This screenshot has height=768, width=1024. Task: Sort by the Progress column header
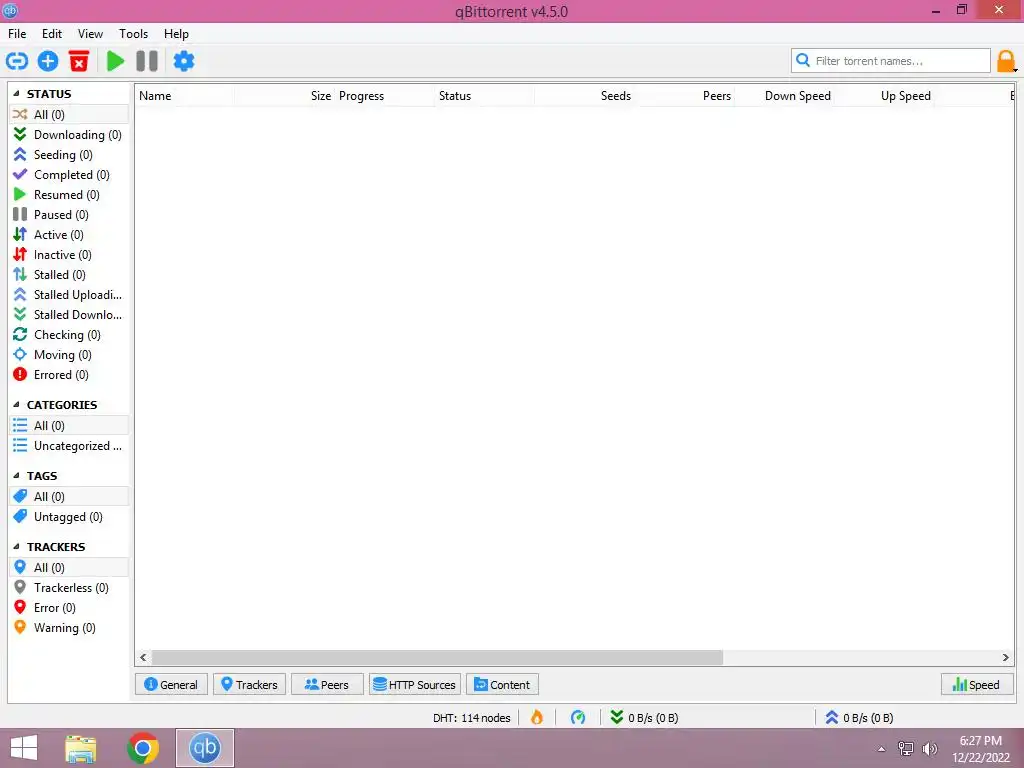tap(385, 96)
